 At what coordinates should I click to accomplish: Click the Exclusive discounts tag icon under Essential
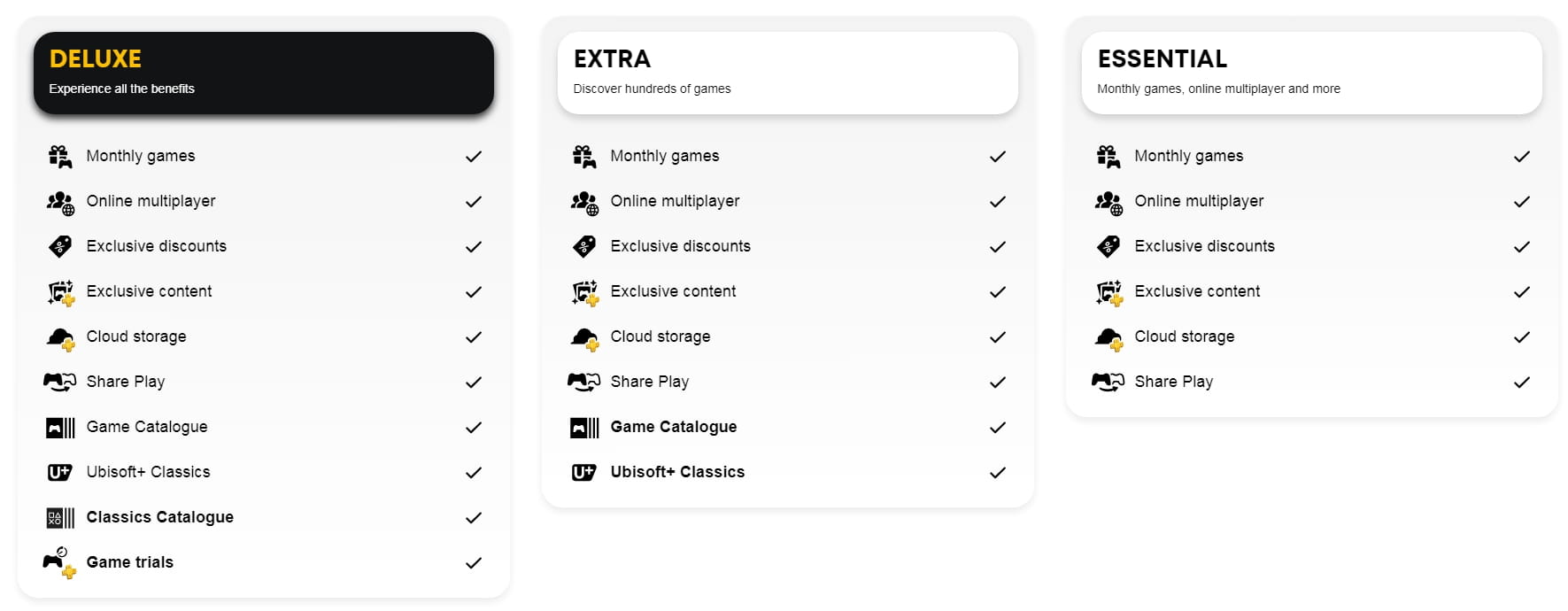click(x=1108, y=246)
